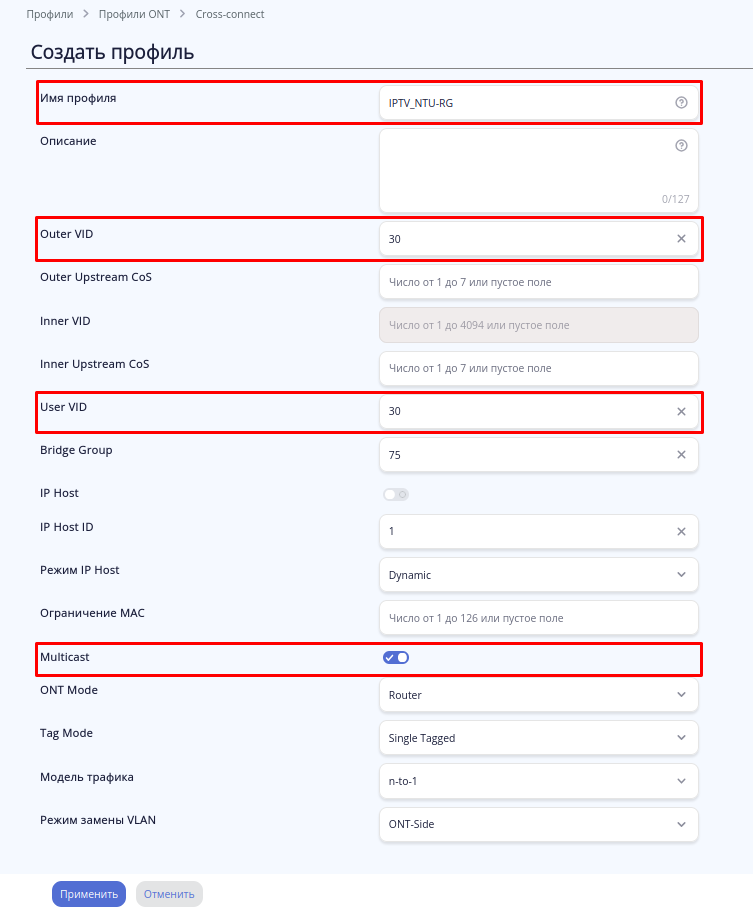Viewport: 753px width, 914px height.
Task: Disable the Multicast toggle
Action: click(x=396, y=657)
